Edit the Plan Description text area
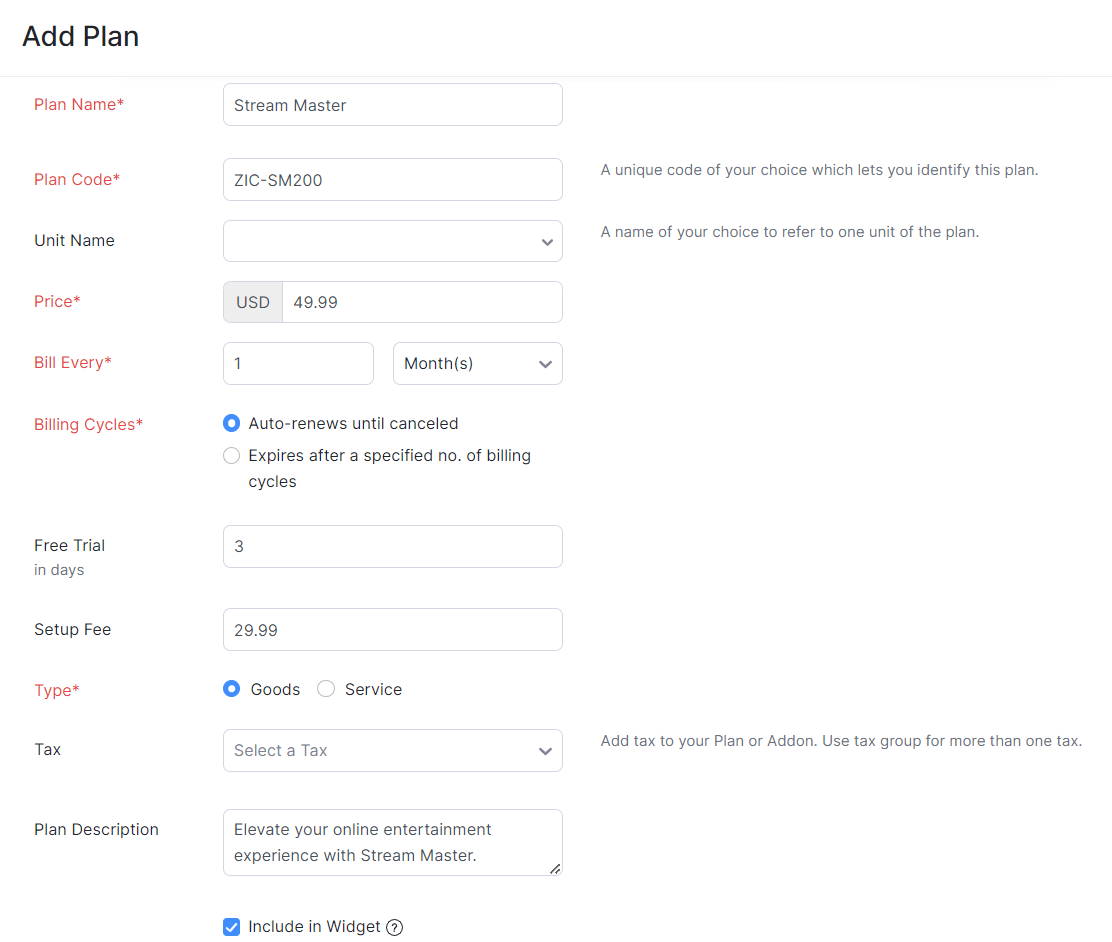 tap(392, 842)
